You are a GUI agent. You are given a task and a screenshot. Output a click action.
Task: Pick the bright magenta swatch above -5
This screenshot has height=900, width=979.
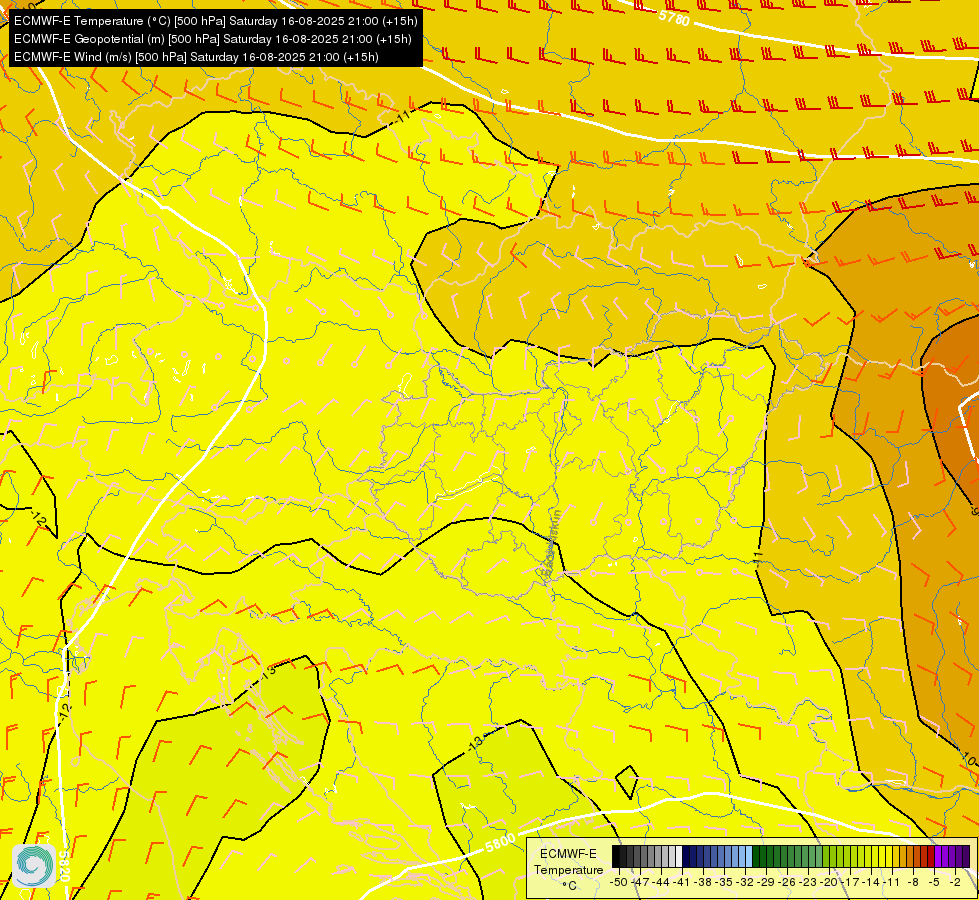click(x=938, y=856)
